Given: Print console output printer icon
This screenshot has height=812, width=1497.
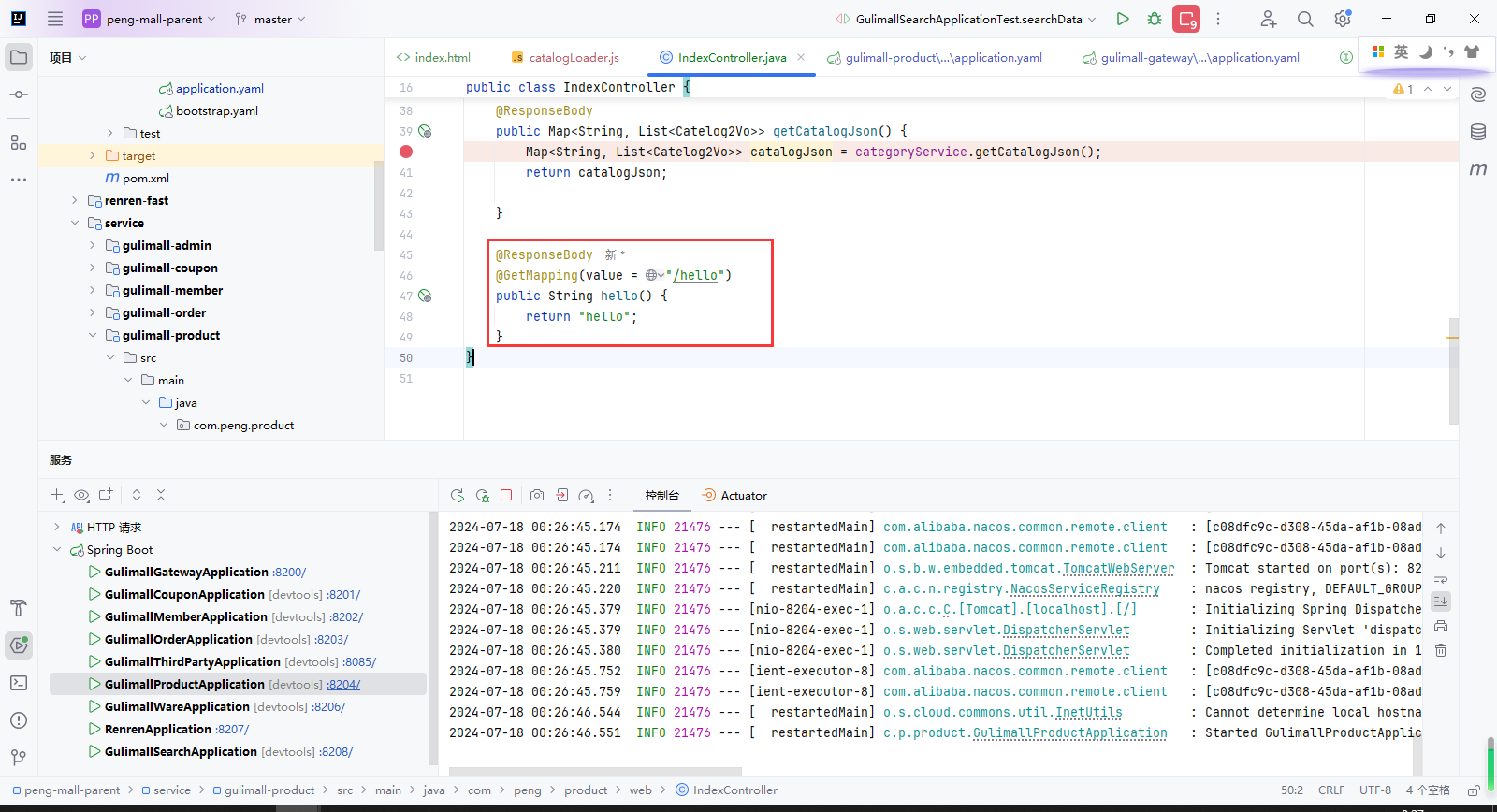Looking at the screenshot, I should [x=1441, y=626].
